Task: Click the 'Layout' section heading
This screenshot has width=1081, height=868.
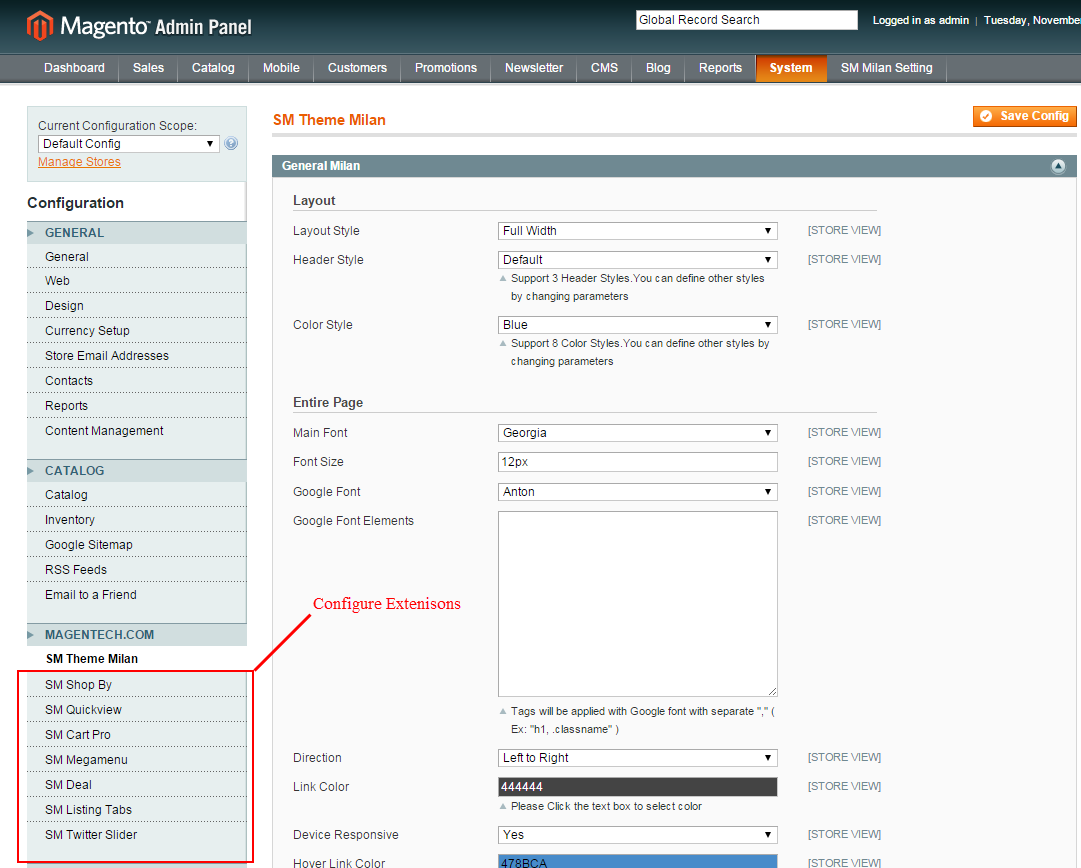Action: (x=314, y=201)
